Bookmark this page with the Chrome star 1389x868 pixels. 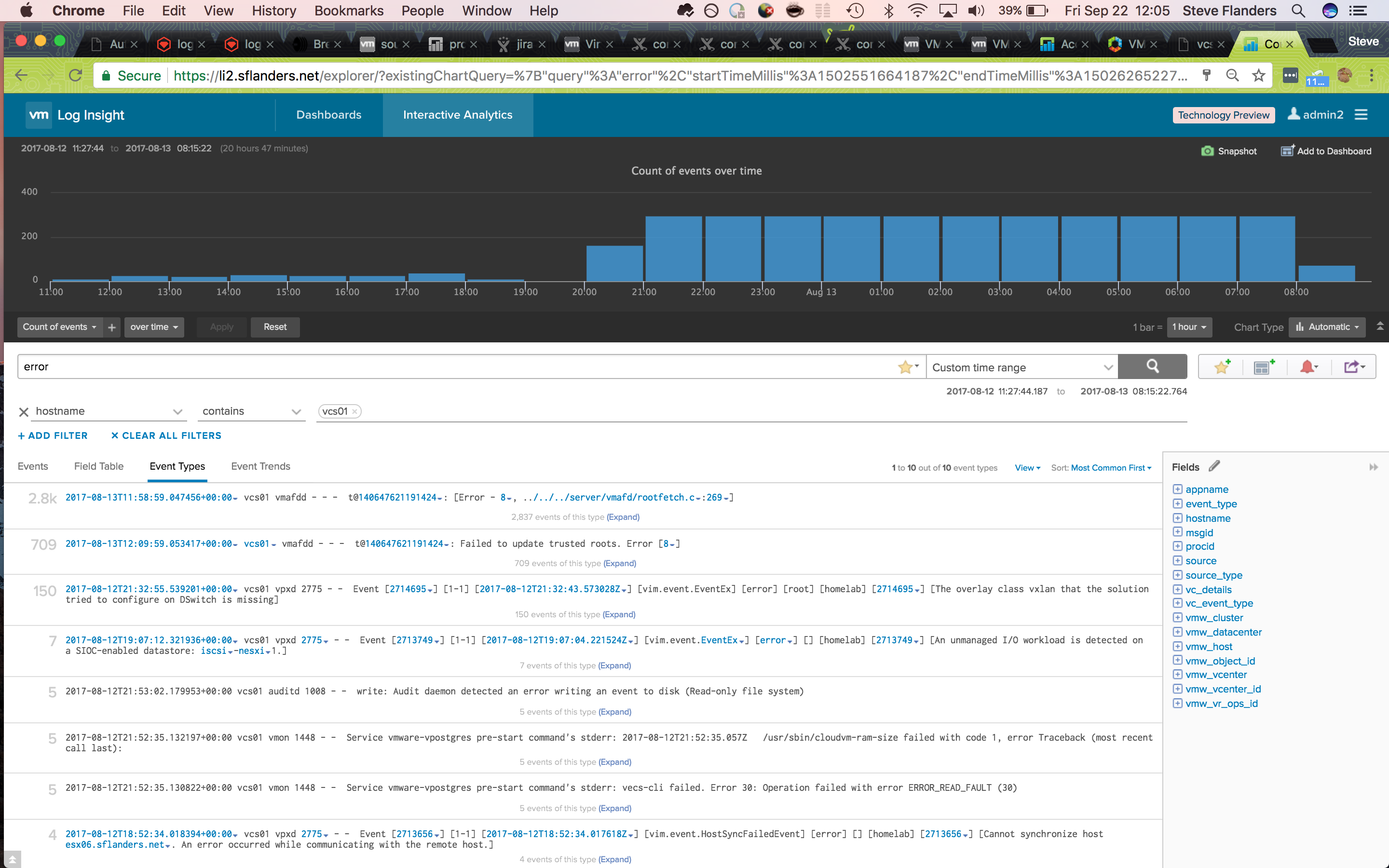pyautogui.click(x=1258, y=75)
